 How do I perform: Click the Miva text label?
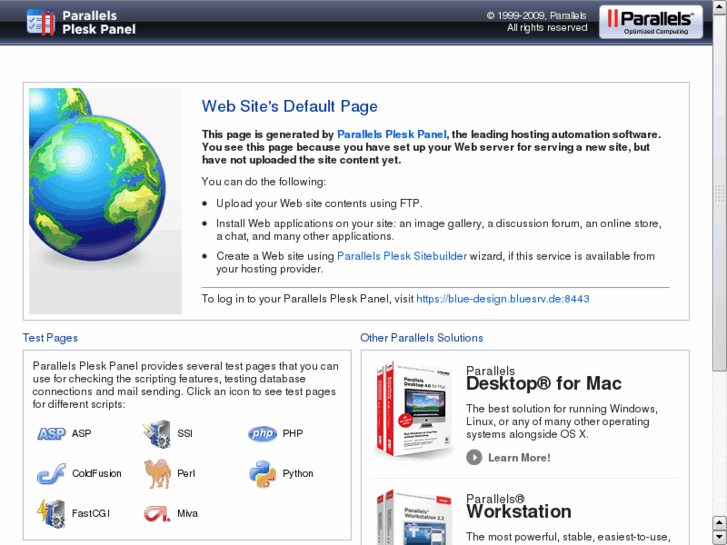tap(187, 513)
